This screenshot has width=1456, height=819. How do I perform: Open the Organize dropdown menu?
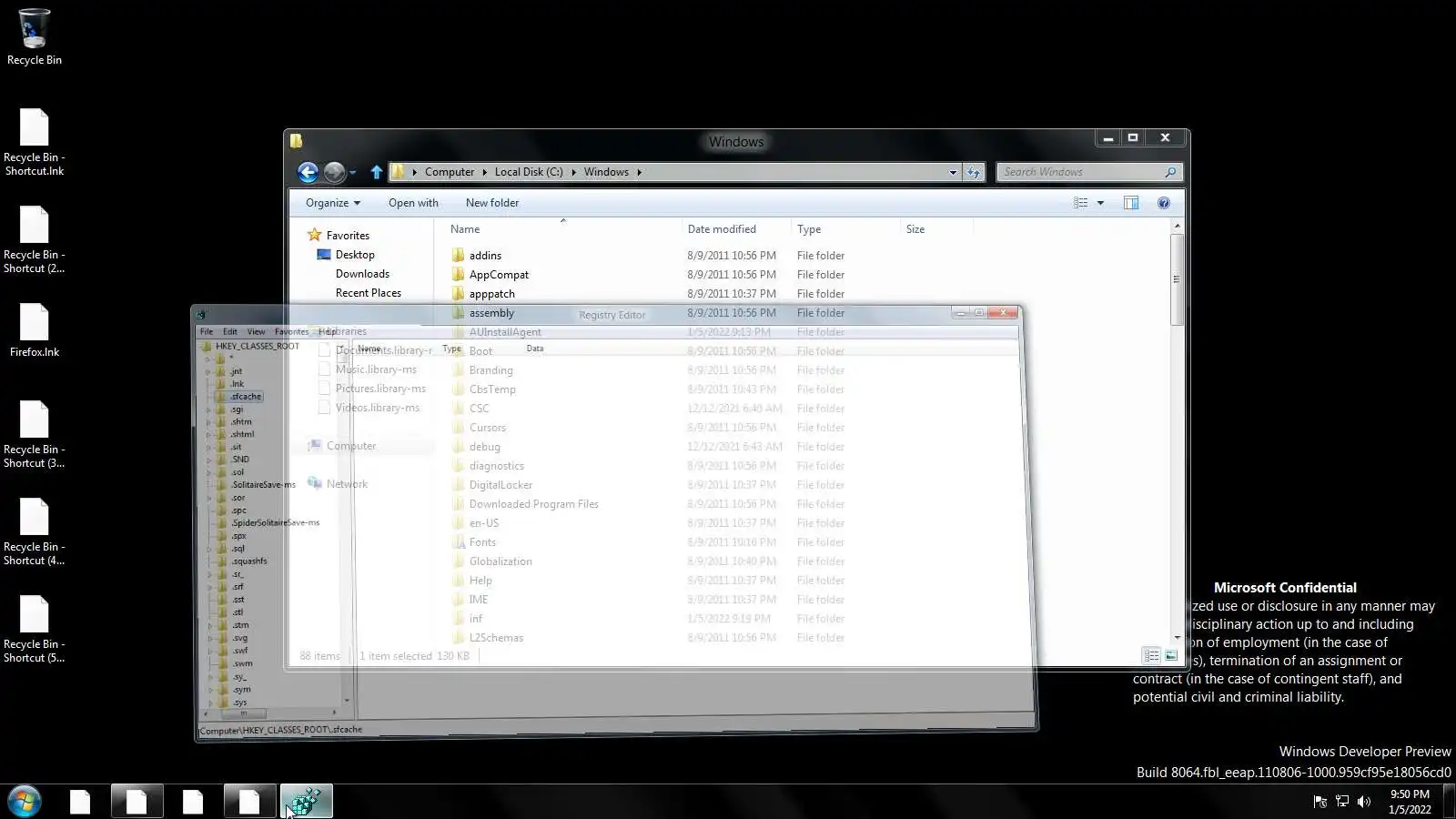(x=333, y=203)
